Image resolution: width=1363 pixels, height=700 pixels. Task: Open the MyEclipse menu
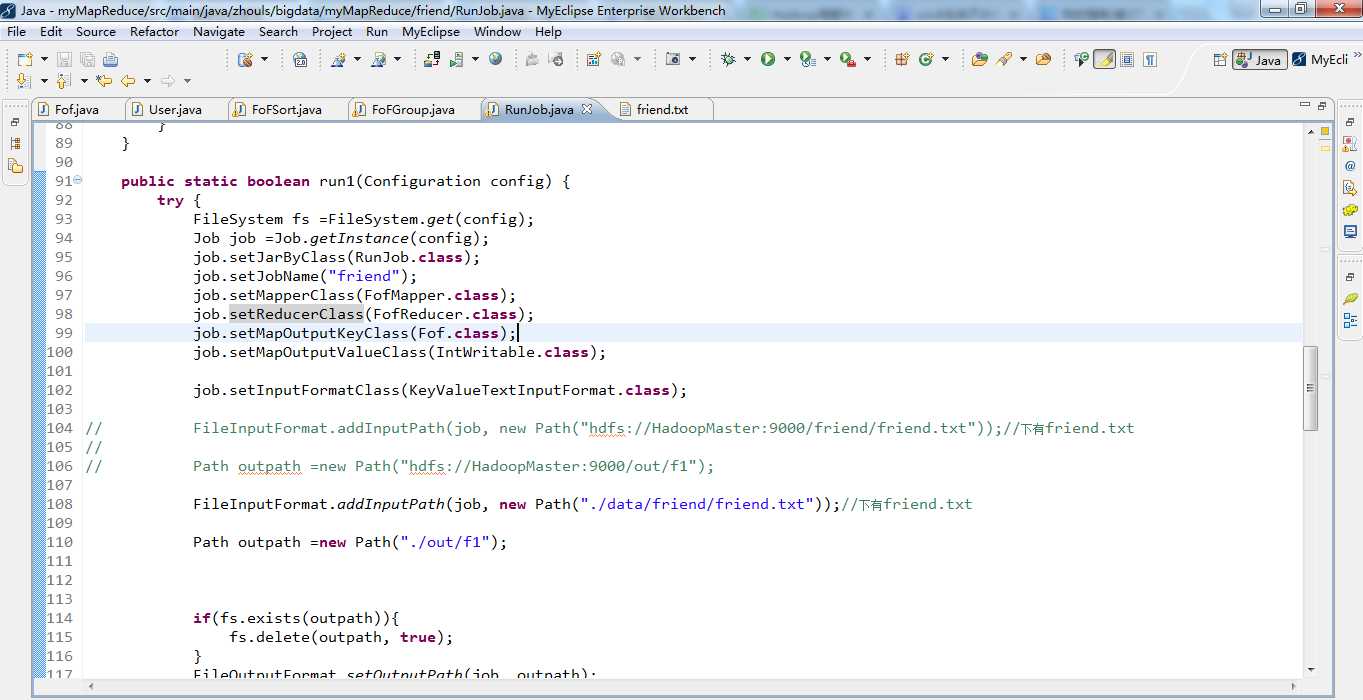(x=431, y=31)
